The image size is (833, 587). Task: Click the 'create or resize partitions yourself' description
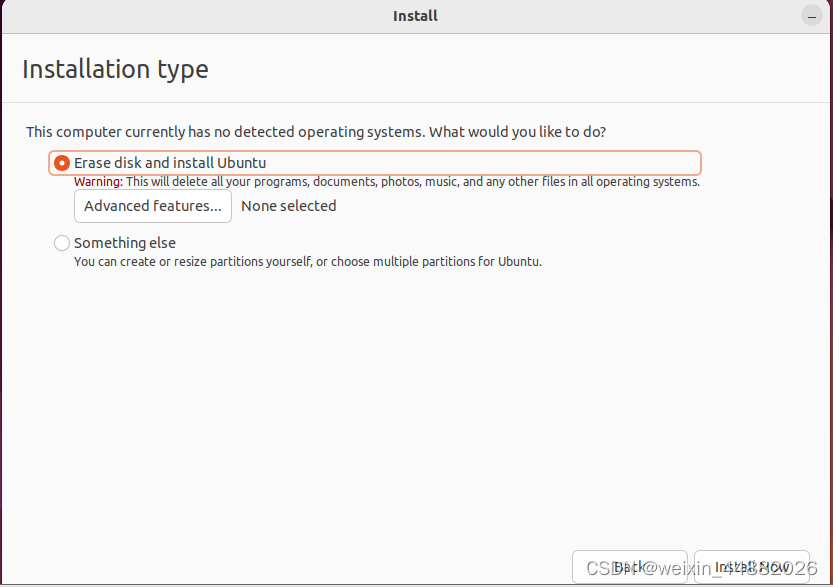[x=308, y=262]
